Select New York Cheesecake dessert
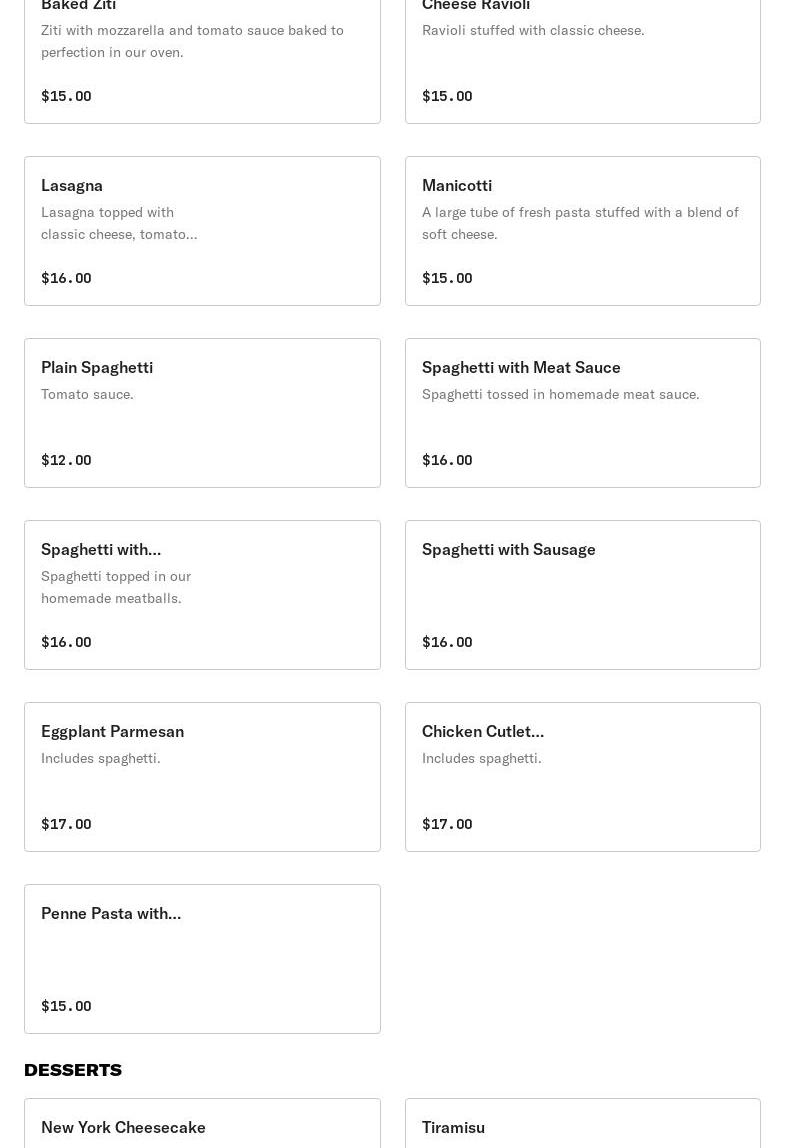This screenshot has width=785, height=1148. click(202, 1123)
